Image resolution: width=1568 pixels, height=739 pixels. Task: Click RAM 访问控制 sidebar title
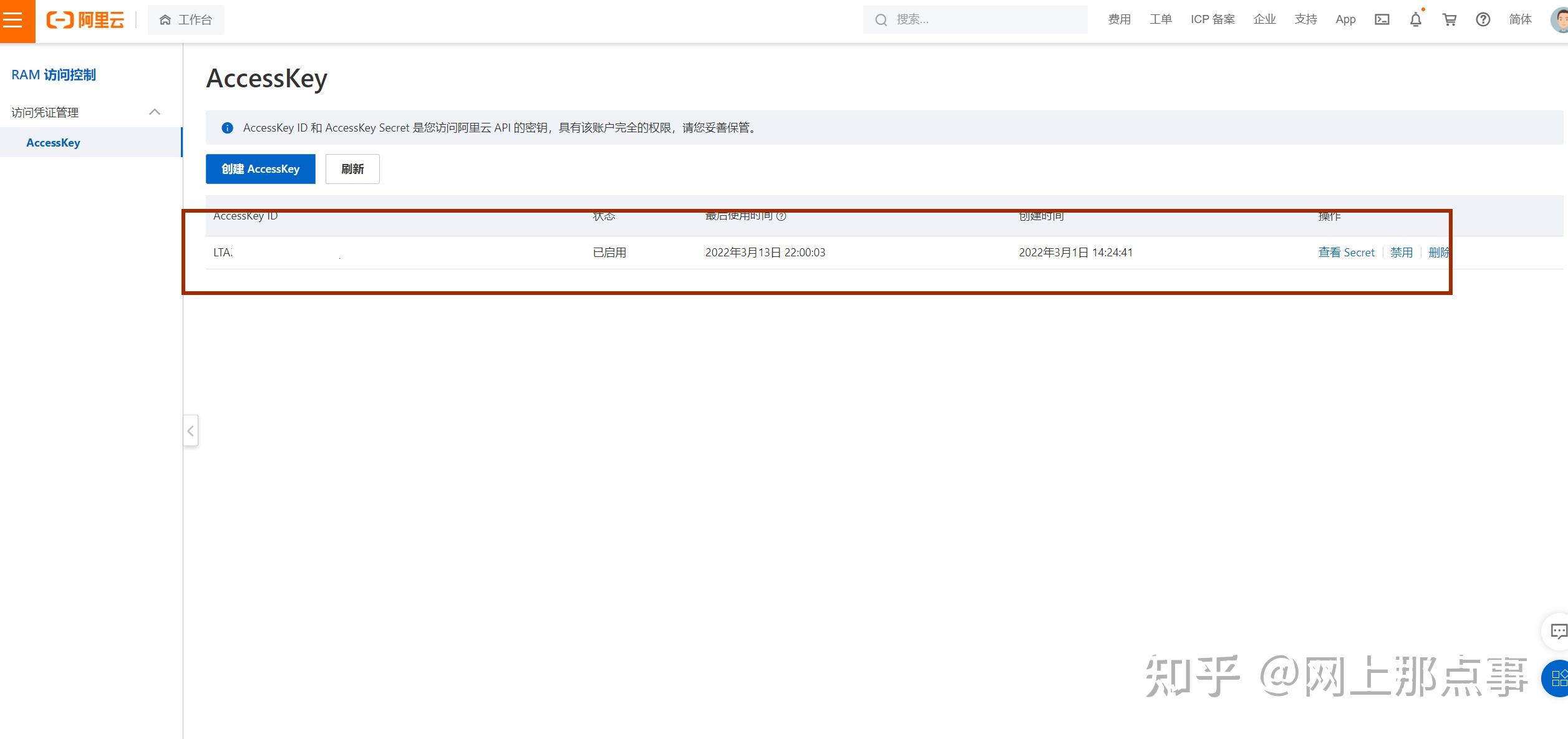(x=54, y=75)
